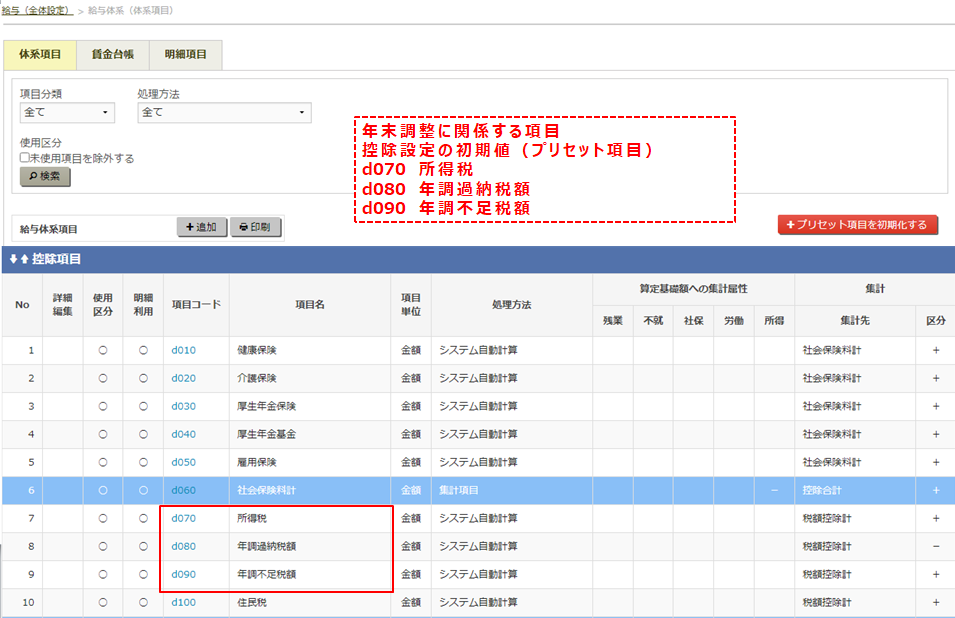
Task: Switch to the 明細項目 tab
Action: (x=185, y=54)
